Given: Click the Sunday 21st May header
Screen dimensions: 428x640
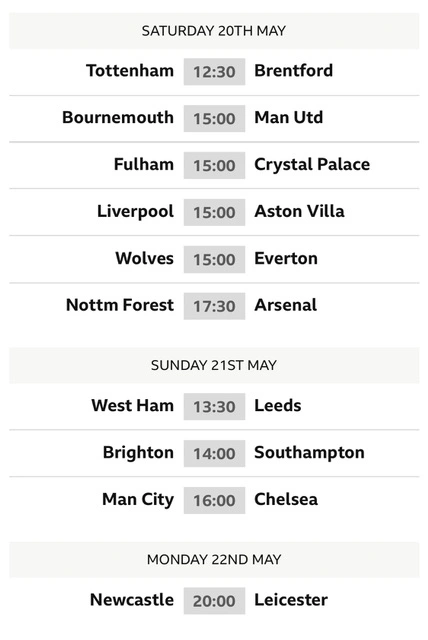Looking at the screenshot, I should click(x=214, y=365).
